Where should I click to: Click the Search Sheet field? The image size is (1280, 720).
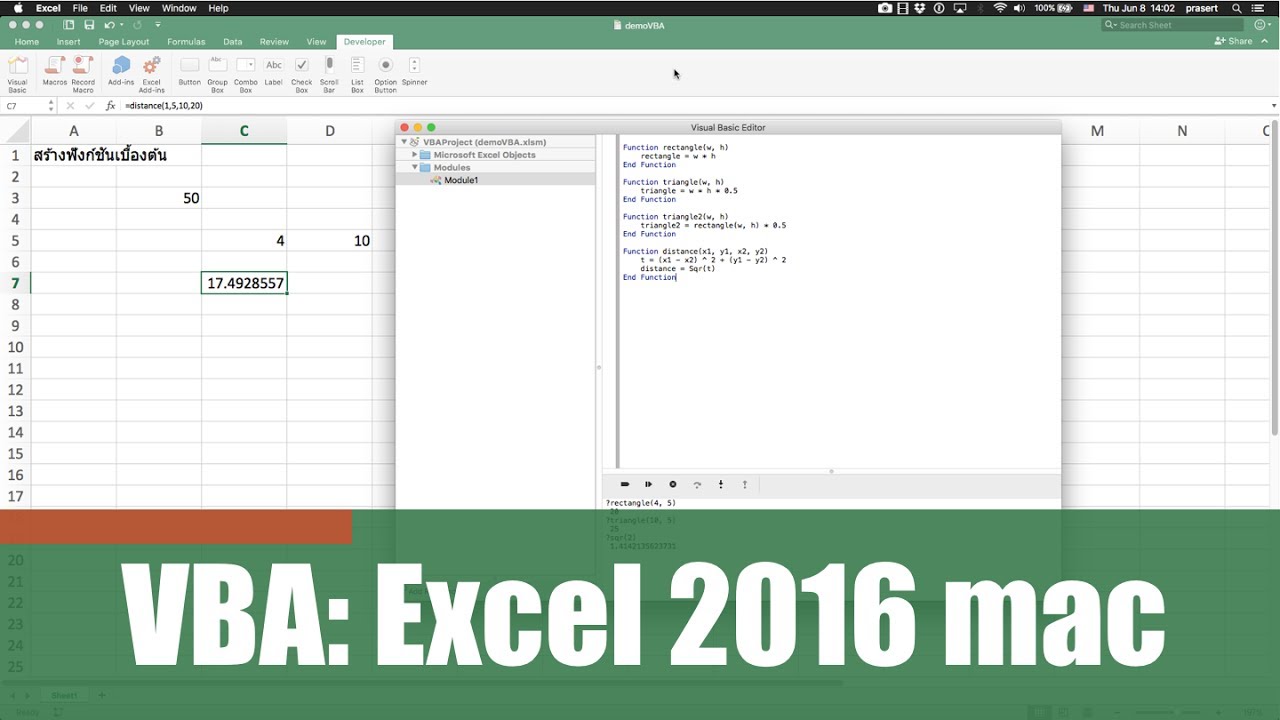(x=1172, y=25)
